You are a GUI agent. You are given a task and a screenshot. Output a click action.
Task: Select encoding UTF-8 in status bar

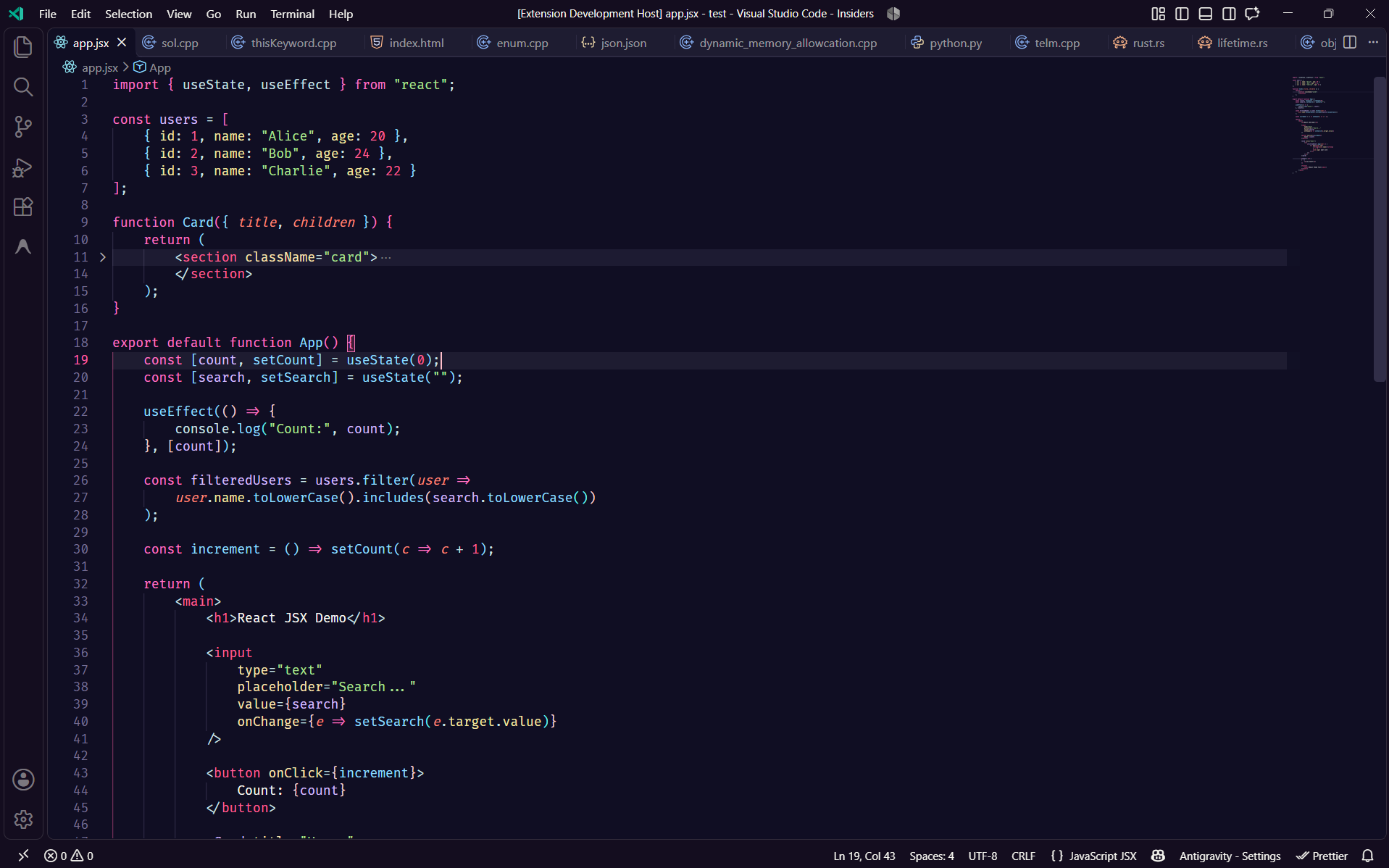(x=983, y=856)
